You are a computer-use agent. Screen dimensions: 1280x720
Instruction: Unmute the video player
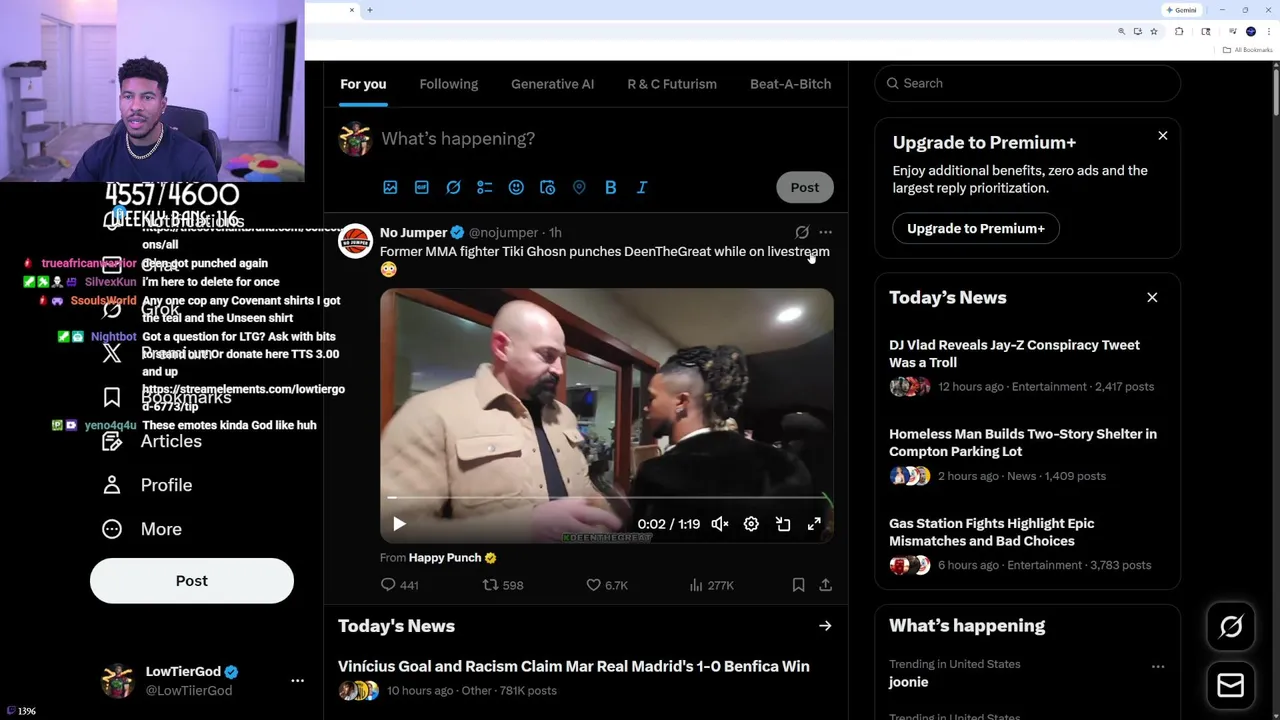pos(720,524)
